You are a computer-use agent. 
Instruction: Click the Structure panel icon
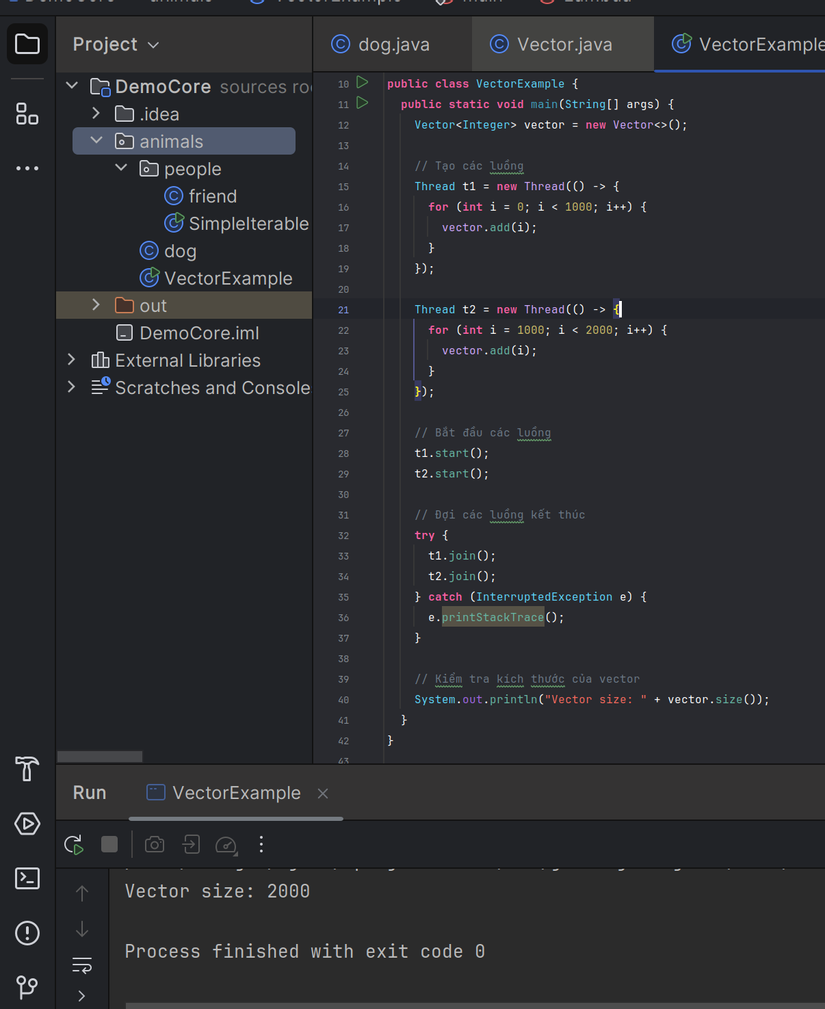(x=26, y=113)
